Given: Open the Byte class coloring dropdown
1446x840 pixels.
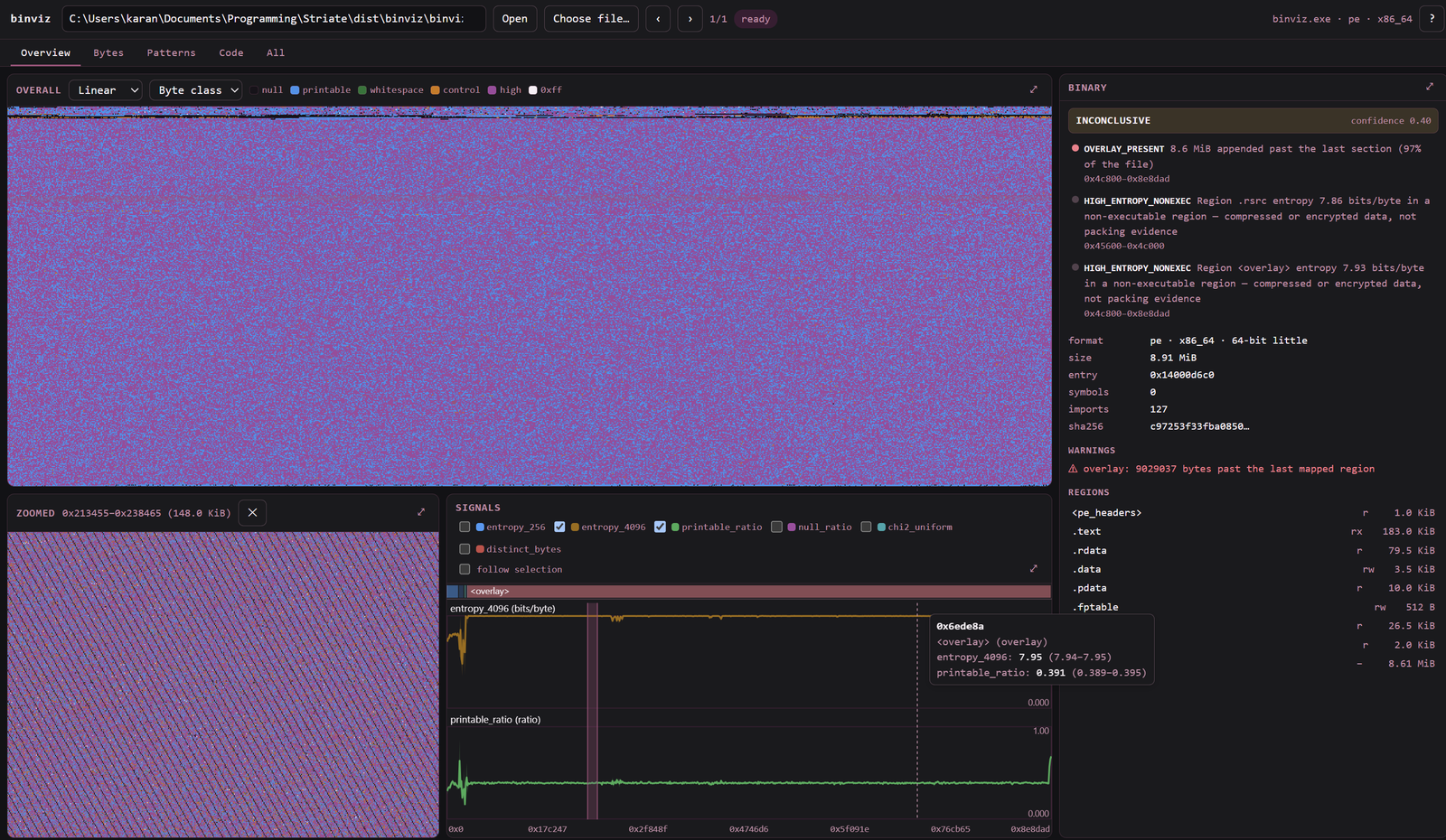Looking at the screenshot, I should [x=197, y=90].
